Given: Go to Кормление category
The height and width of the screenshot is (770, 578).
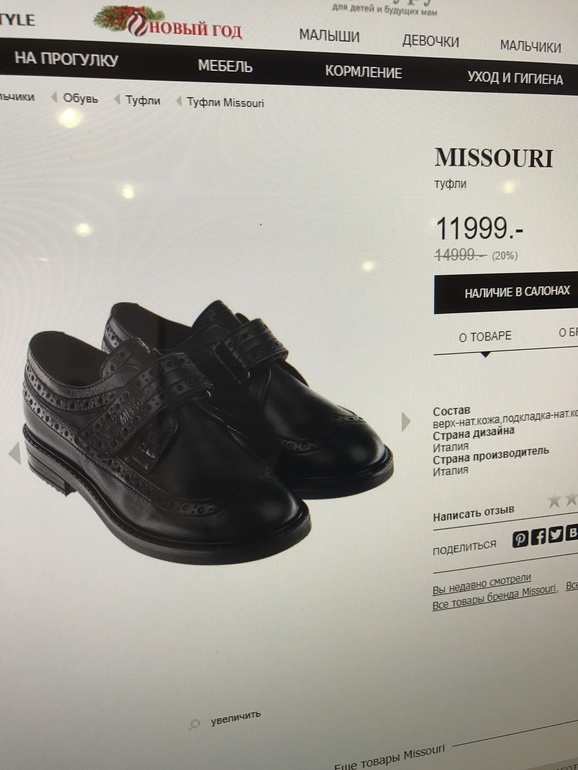Looking at the screenshot, I should (x=363, y=72).
